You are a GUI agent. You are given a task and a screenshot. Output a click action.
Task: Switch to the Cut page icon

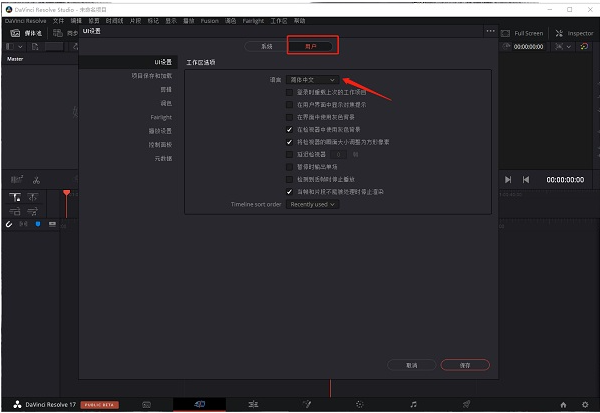(199, 404)
